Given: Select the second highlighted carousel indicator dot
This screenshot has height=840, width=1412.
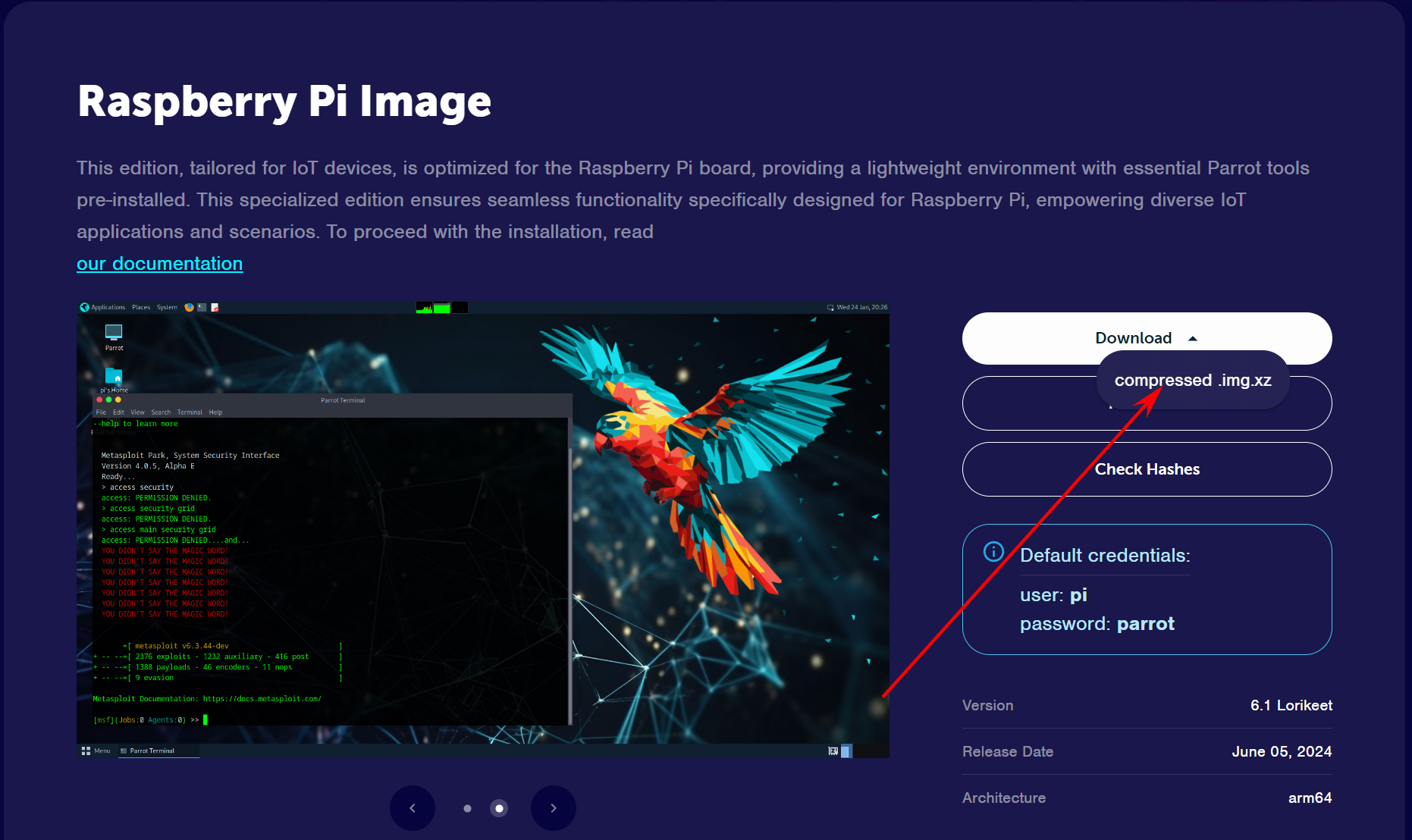Looking at the screenshot, I should click(499, 808).
